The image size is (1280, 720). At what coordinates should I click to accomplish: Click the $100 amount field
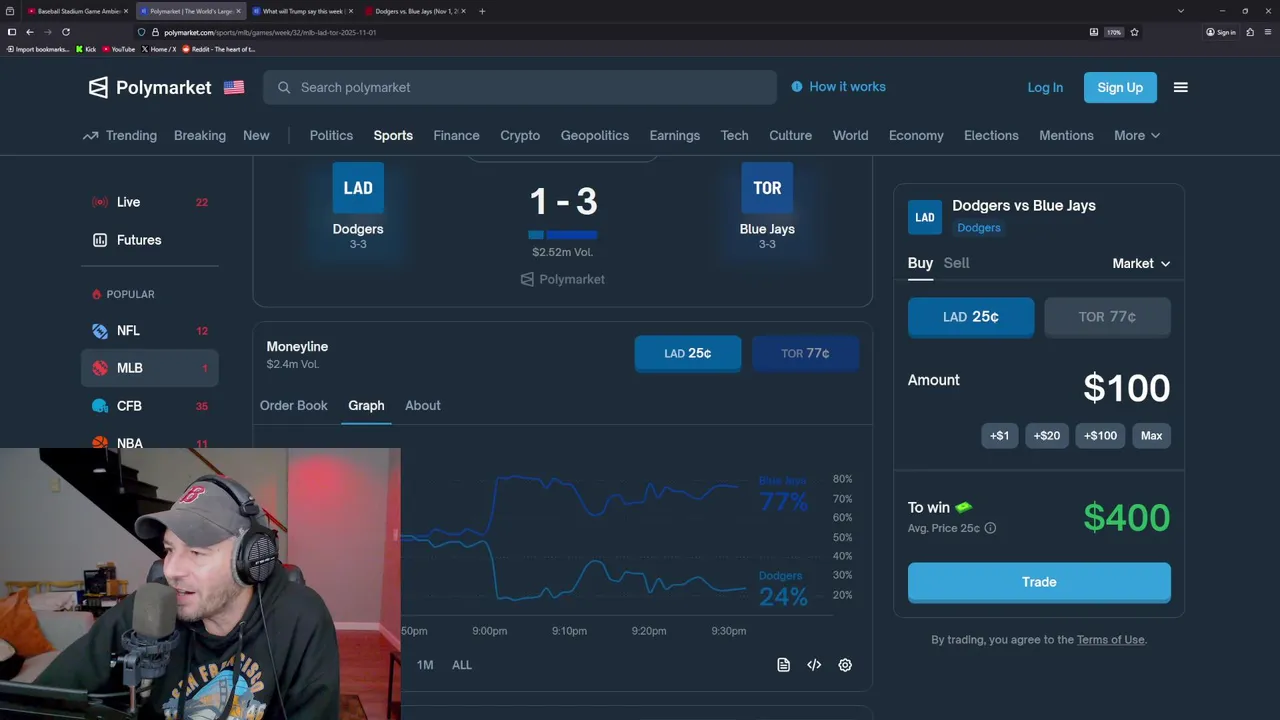point(1126,388)
